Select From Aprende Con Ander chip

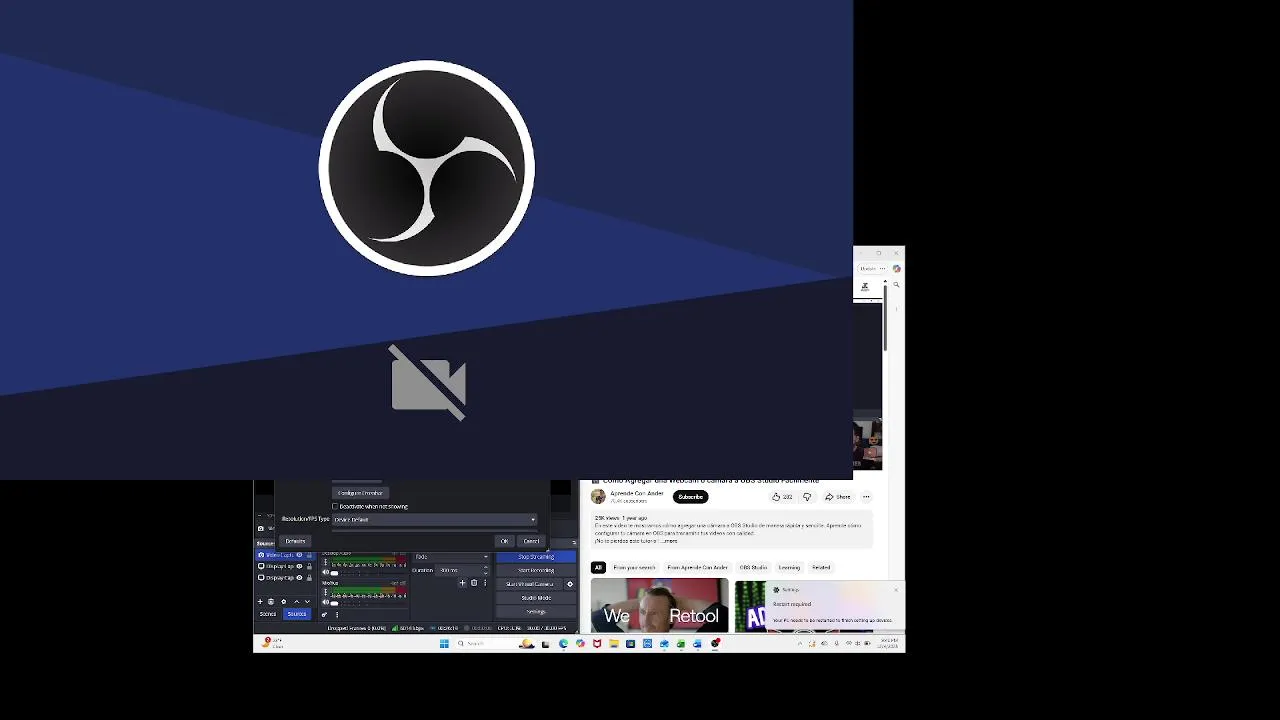coord(697,567)
